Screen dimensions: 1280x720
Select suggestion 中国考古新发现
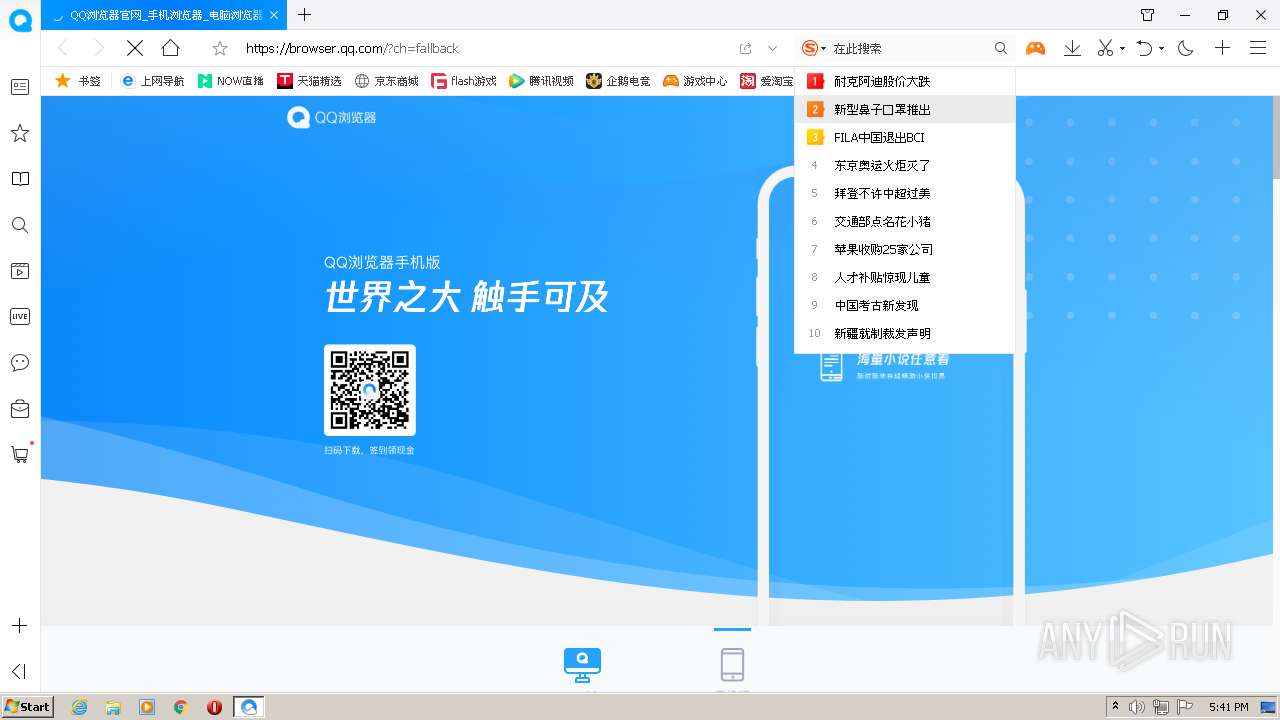pos(904,305)
